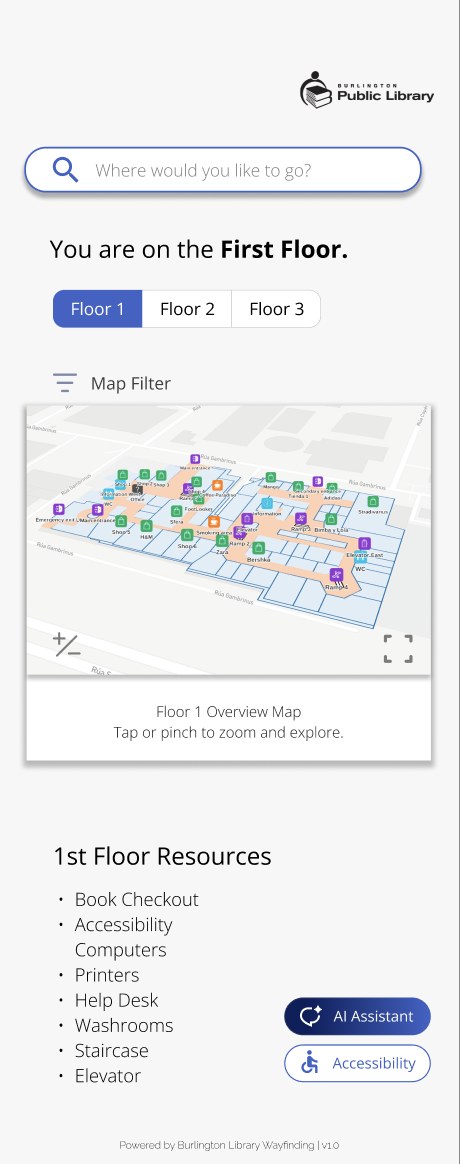The width and height of the screenshot is (460, 1164).
Task: Click the search magnifier icon
Action: click(65, 170)
